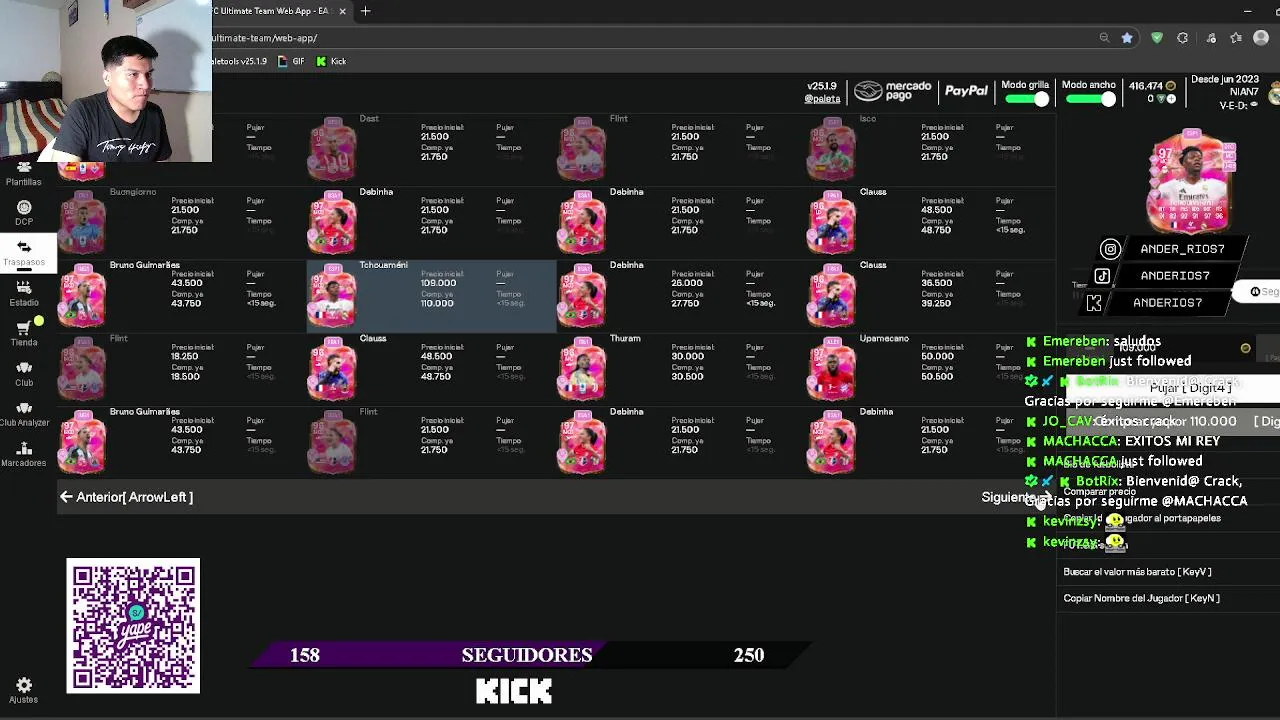Click the plus icon to add FC points
1280x720 pixels.
(1171, 99)
